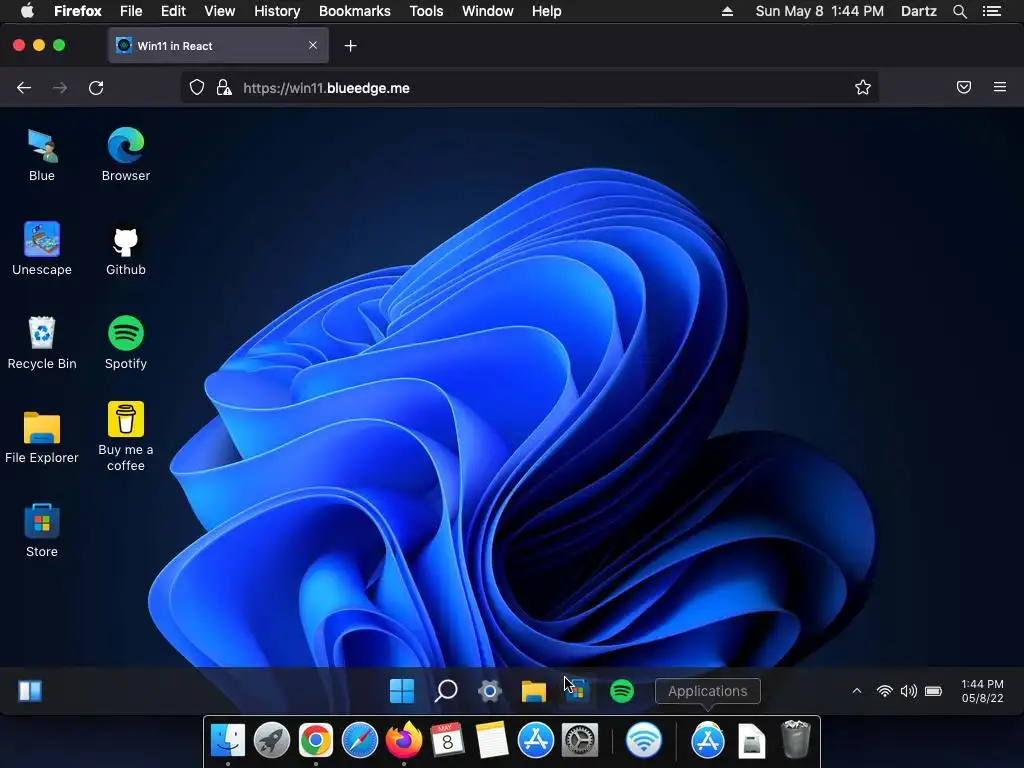
Task: Open the taskbar clock and date
Action: 982,691
